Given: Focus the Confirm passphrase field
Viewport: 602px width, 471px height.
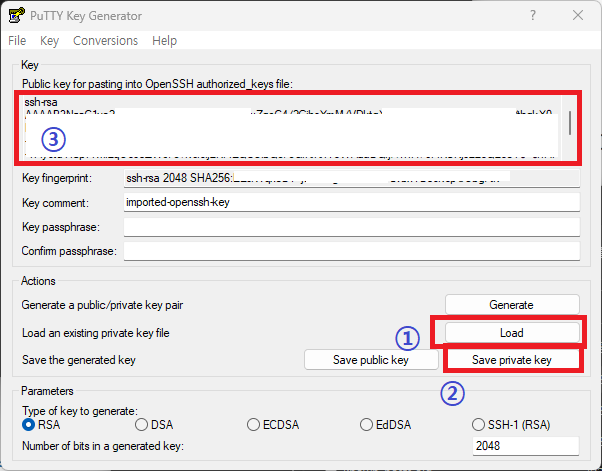Looking at the screenshot, I should 352,251.
